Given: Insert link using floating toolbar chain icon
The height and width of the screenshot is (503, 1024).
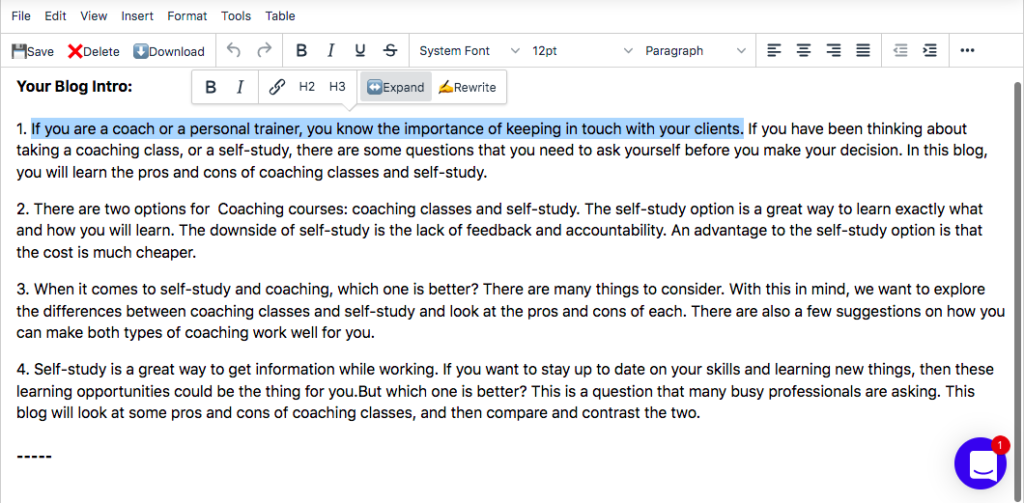Looking at the screenshot, I should tap(277, 87).
